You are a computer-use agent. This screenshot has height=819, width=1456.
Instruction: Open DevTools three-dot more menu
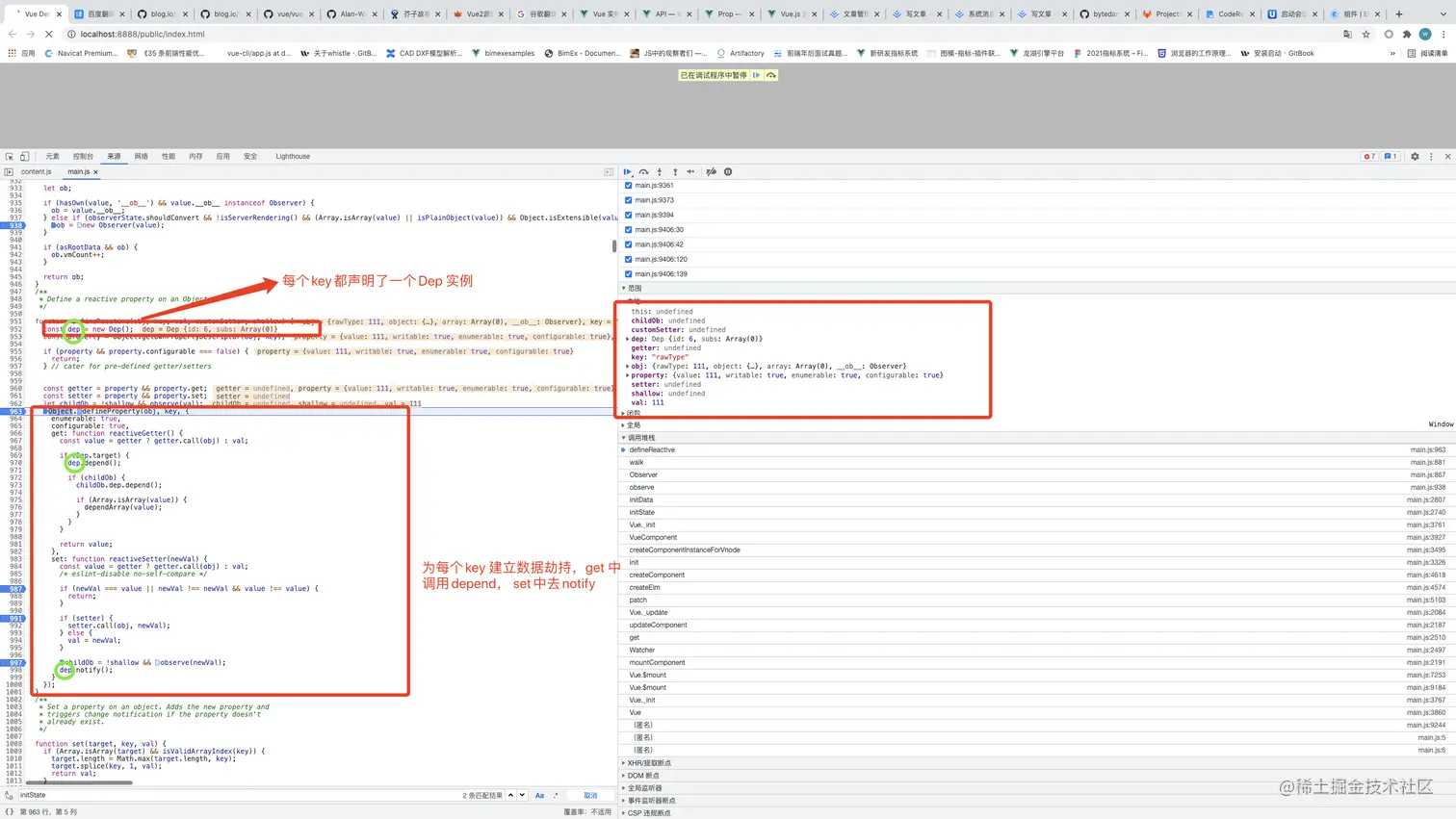click(1431, 156)
